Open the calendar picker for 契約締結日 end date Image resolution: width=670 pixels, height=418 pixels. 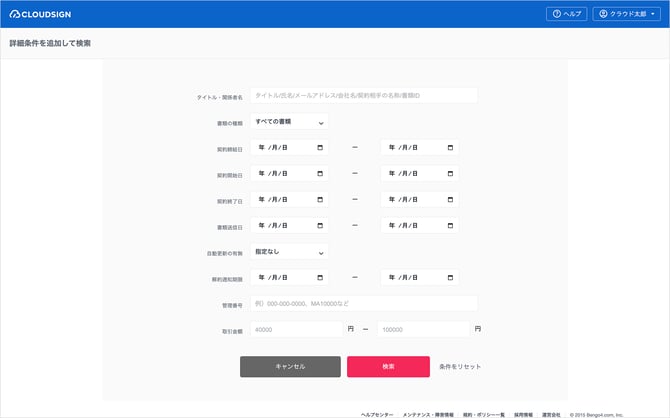click(450, 148)
